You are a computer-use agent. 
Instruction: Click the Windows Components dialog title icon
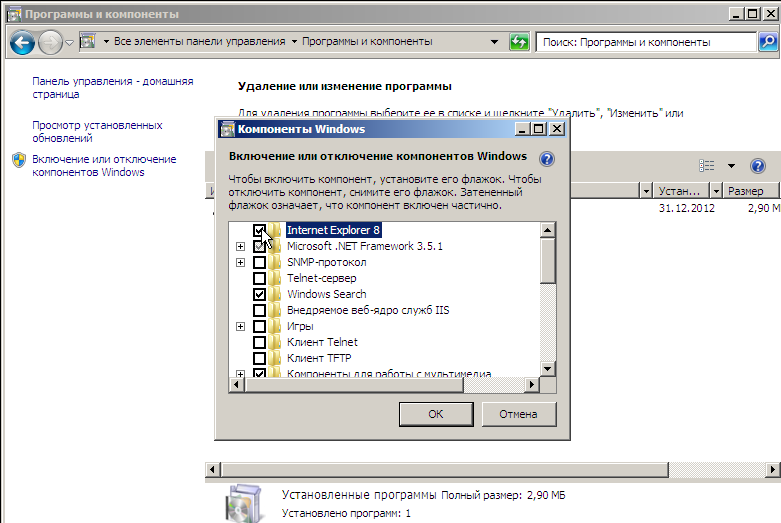pyautogui.click(x=228, y=129)
